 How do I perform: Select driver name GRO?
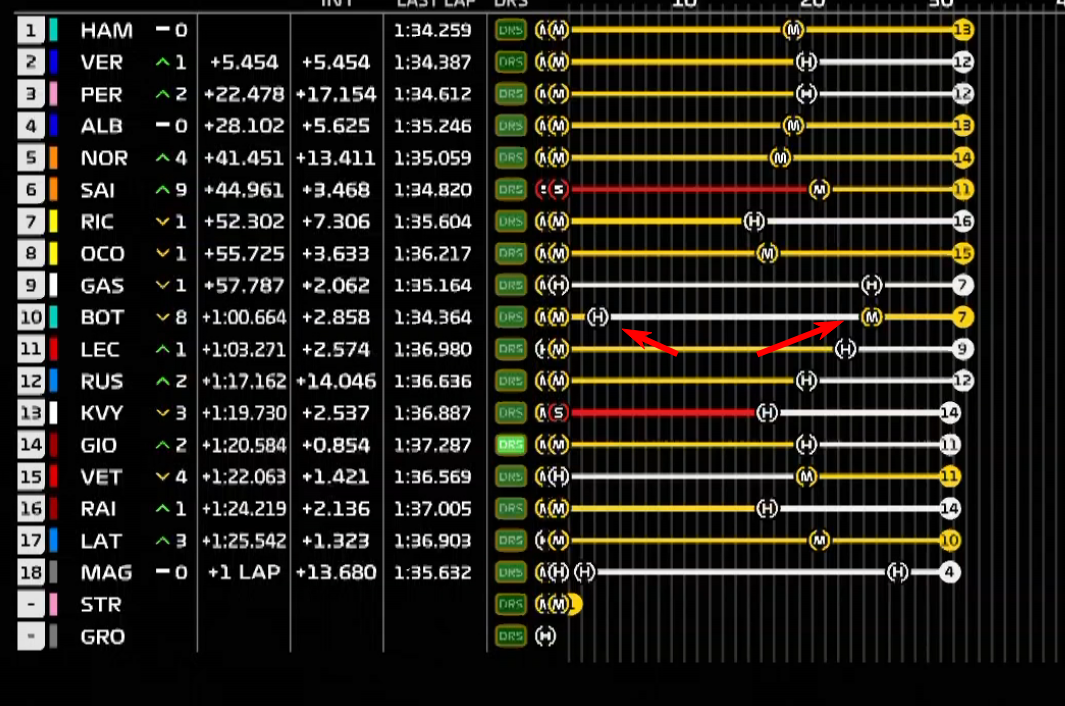coord(103,636)
